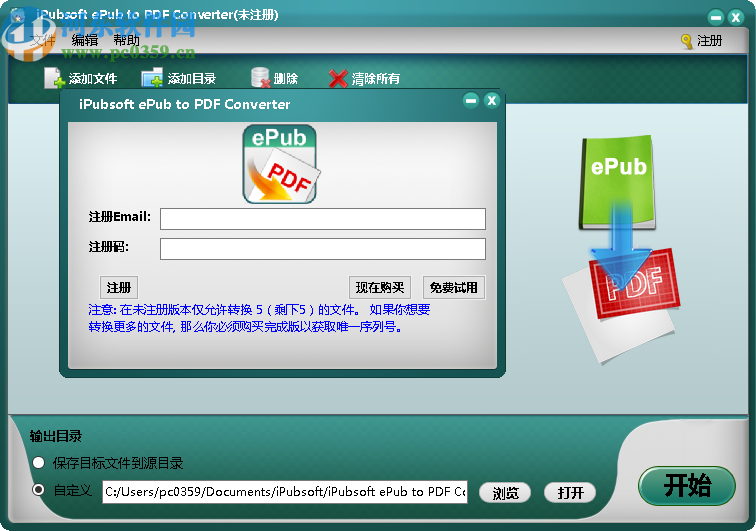The width and height of the screenshot is (756, 531).
Task: Open the 帮助 (Help) menu
Action: pyautogui.click(x=126, y=41)
